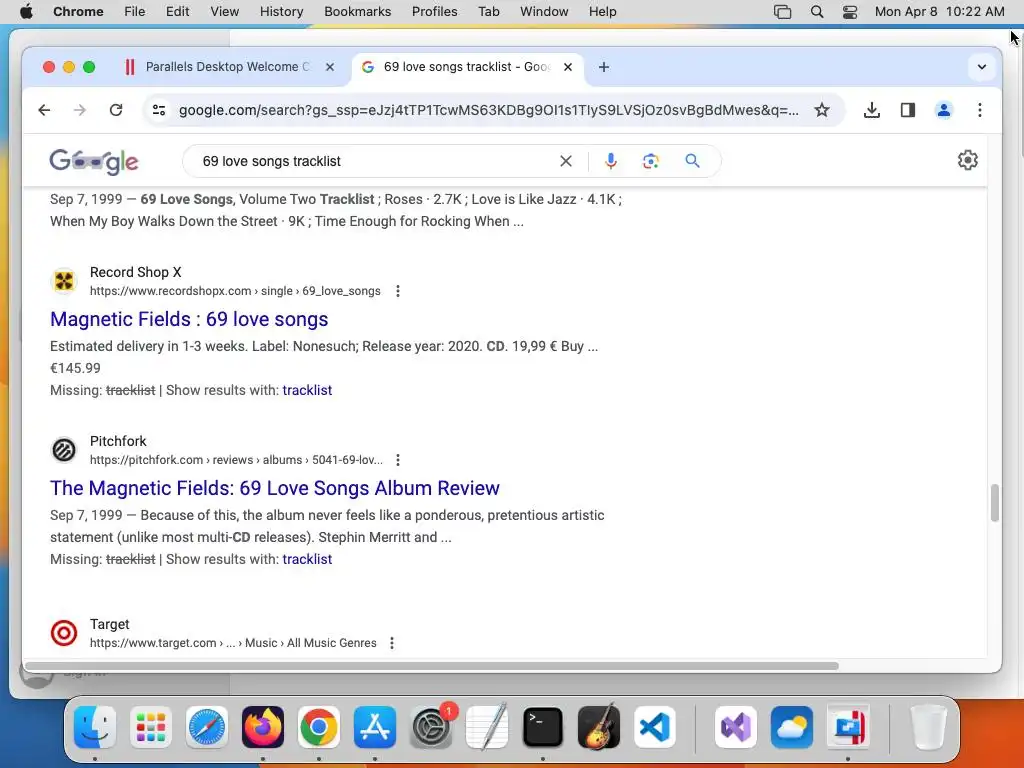Reload the Google search page
This screenshot has width=1024, height=768.
(116, 110)
